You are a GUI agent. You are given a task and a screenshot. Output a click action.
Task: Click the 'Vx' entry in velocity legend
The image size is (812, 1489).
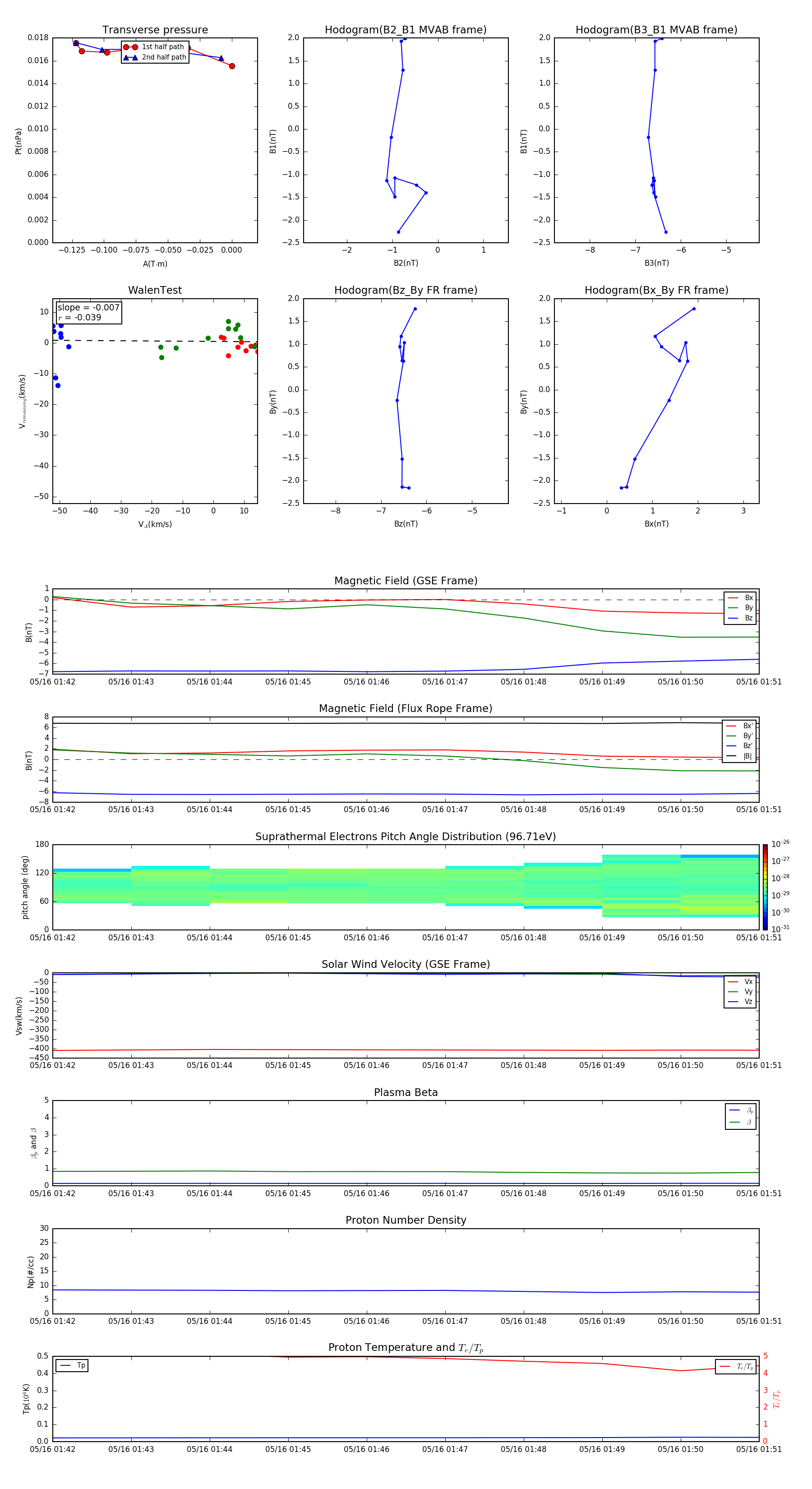pos(740,981)
